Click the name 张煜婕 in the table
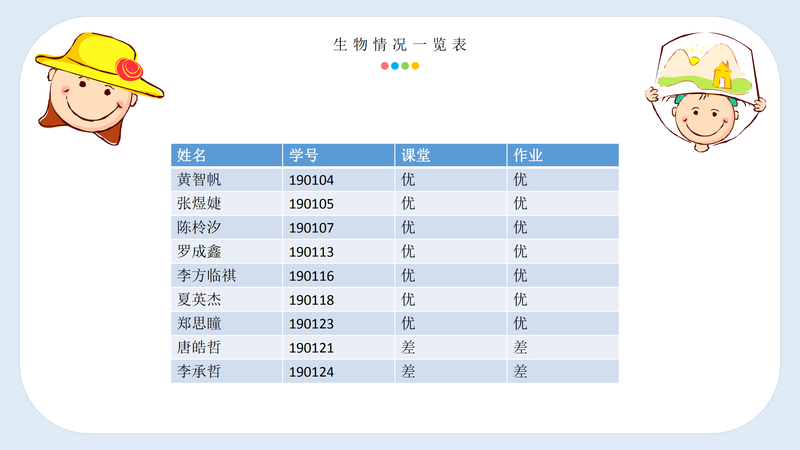 [199, 204]
